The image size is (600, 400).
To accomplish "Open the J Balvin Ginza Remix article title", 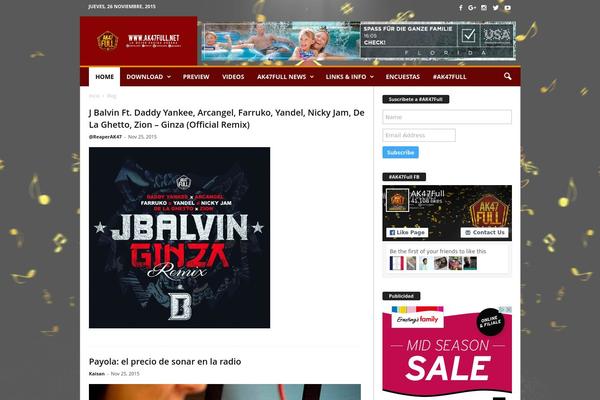I will pyautogui.click(x=227, y=119).
